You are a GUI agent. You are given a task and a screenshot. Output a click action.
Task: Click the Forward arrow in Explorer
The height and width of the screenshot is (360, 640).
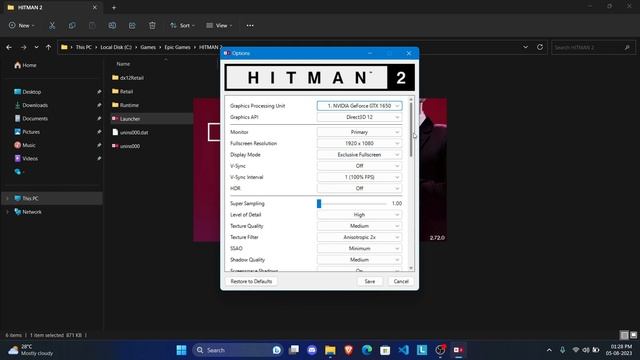coord(23,47)
